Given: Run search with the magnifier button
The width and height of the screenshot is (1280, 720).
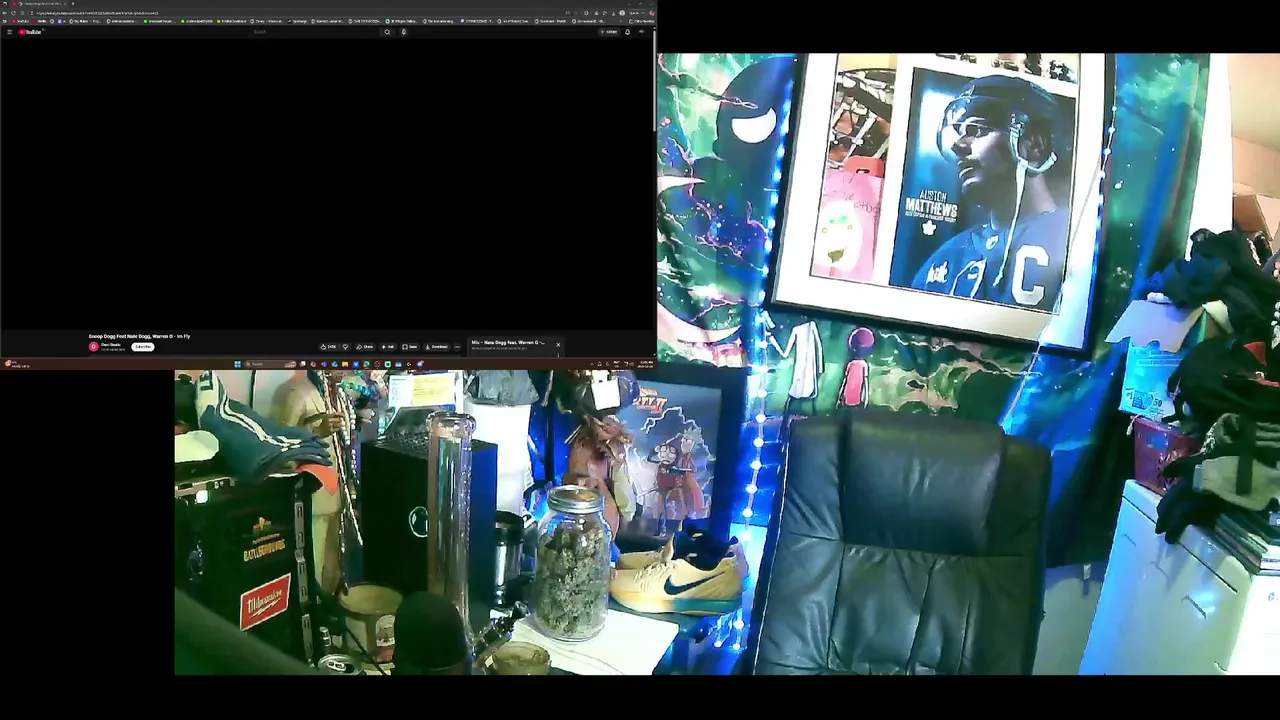Looking at the screenshot, I should [x=387, y=32].
